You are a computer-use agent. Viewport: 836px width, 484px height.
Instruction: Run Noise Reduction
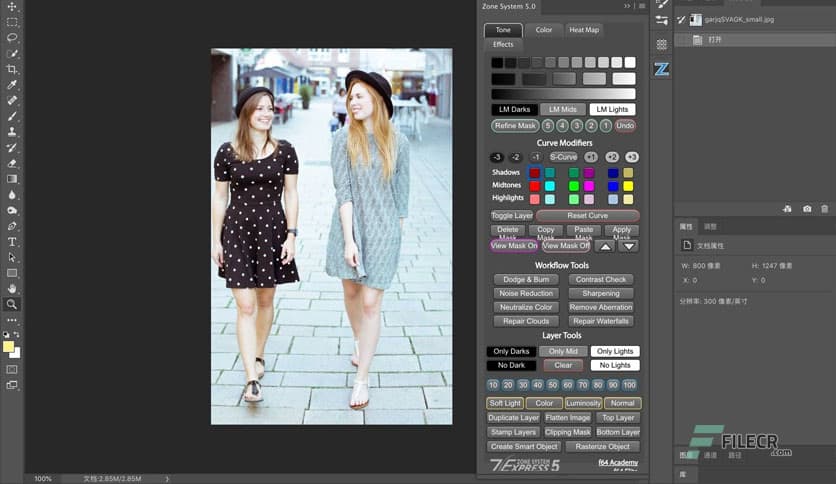(x=526, y=293)
